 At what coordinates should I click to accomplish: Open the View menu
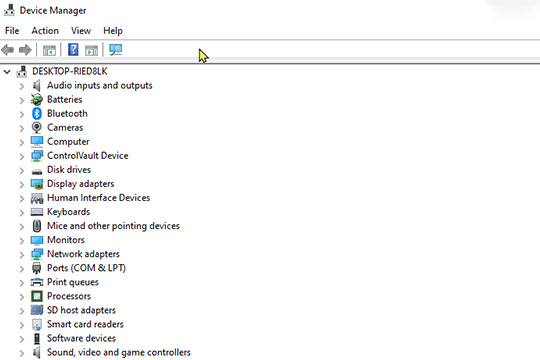pos(81,31)
